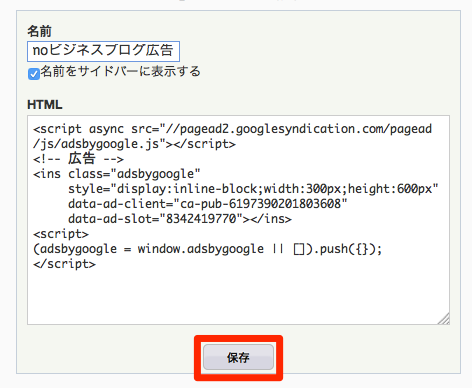Click the <ins class="adsbygoogle" line

coord(117,174)
